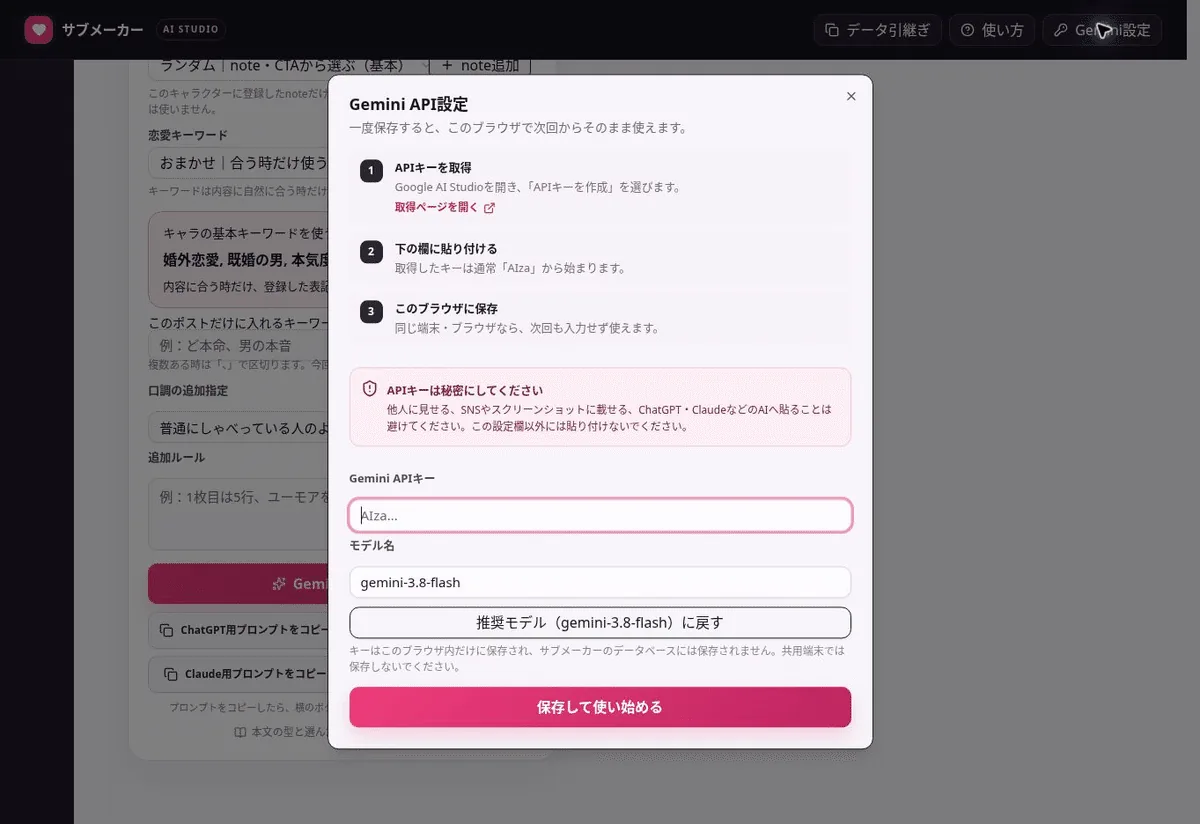Viewport: 1200px width, 824px height.
Task: Open Gemini設定 in the top bar
Action: (1102, 30)
